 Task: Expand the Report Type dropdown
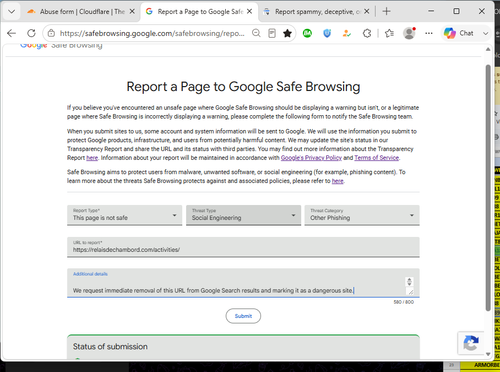[x=125, y=215]
